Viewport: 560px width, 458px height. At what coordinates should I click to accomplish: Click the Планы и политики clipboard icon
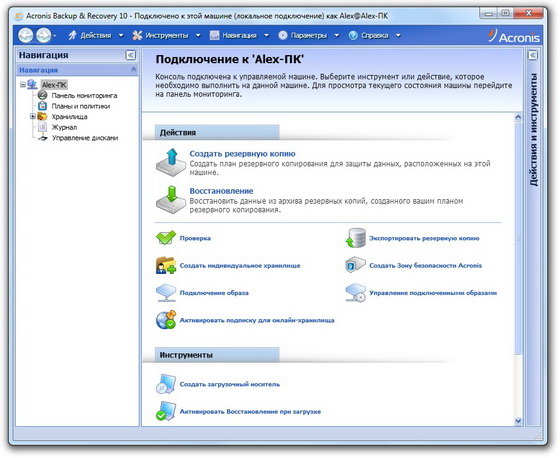point(42,106)
